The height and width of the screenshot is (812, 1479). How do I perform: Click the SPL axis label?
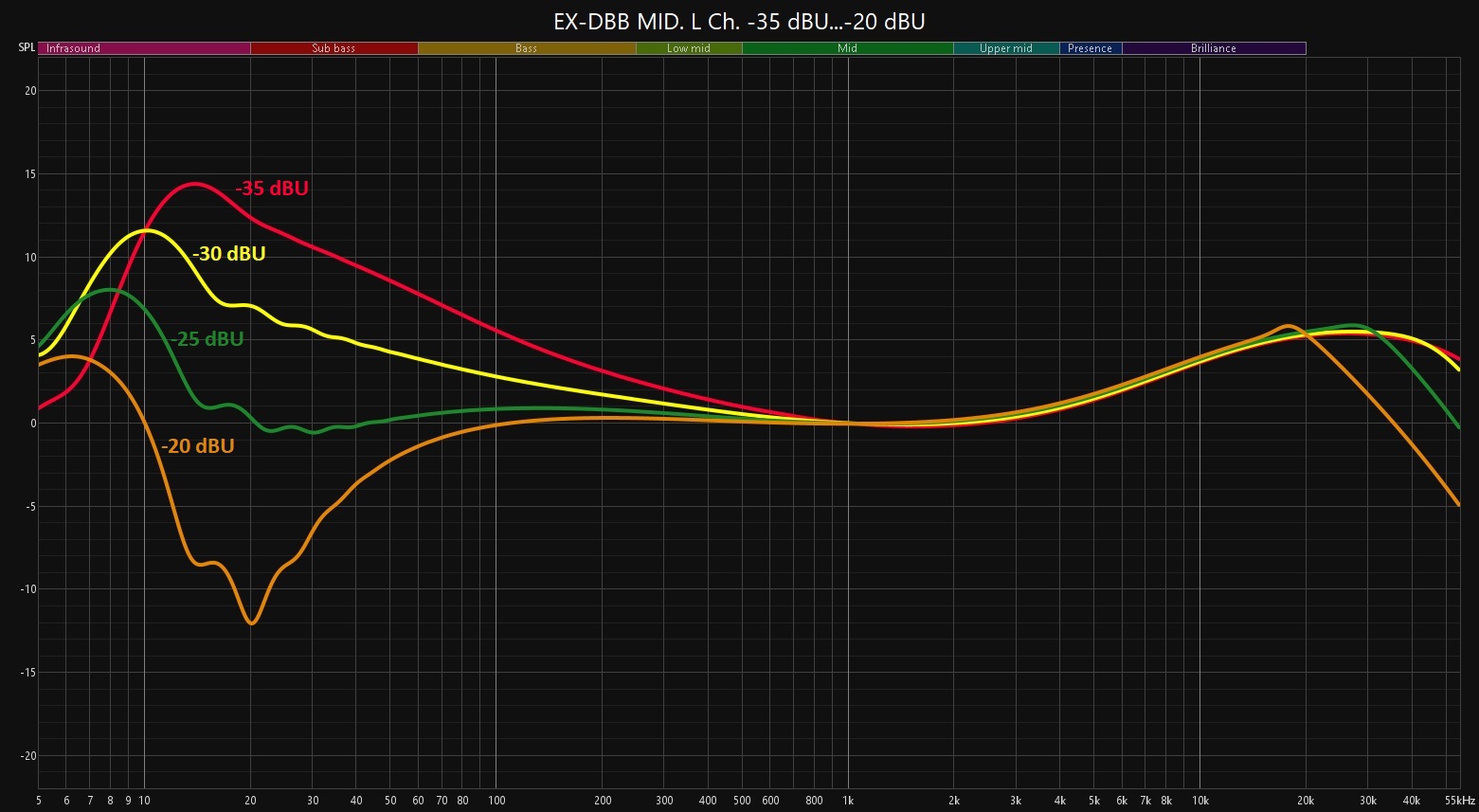[27, 47]
